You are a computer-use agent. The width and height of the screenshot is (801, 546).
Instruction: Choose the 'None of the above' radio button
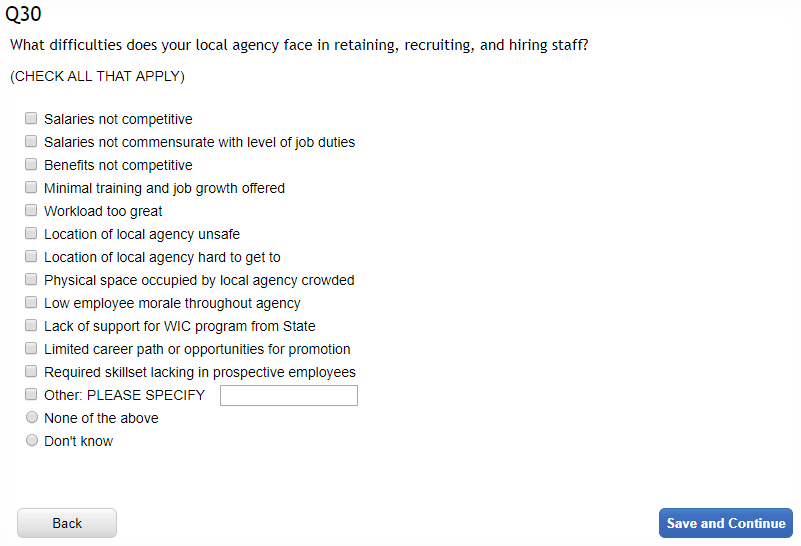pyautogui.click(x=32, y=417)
